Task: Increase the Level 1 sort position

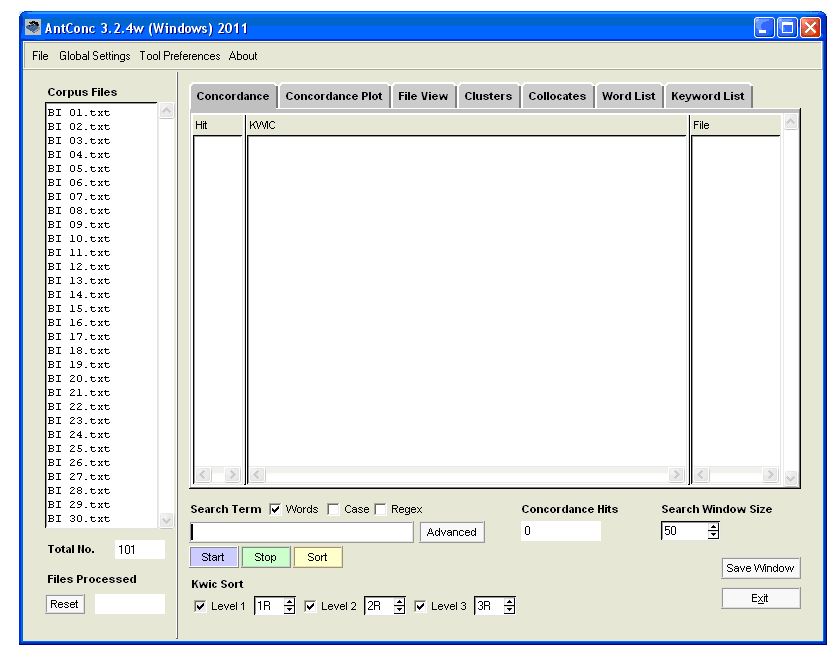Action: pos(289,602)
